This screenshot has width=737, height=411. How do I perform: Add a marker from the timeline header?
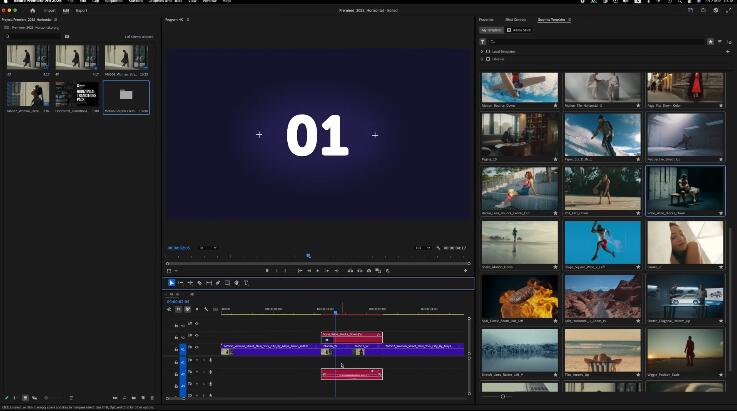click(197, 309)
